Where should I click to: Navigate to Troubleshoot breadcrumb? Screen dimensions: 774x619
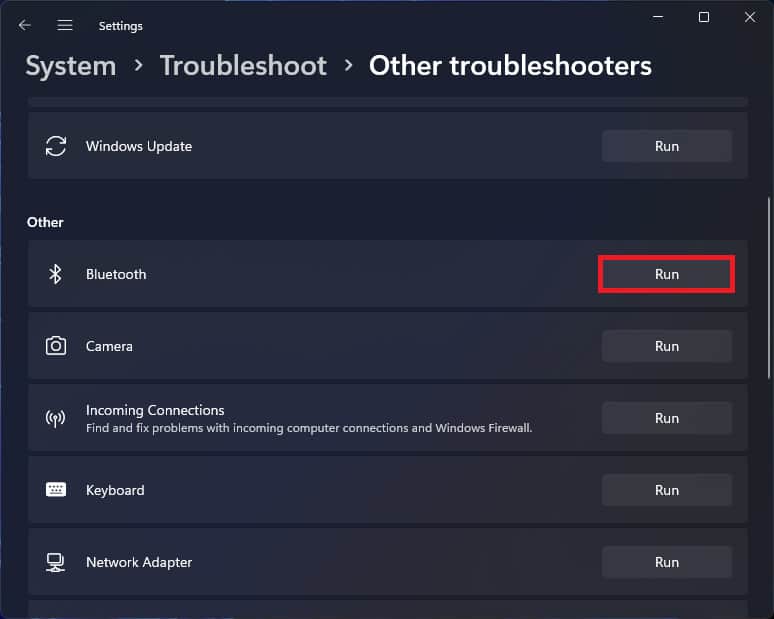point(243,66)
